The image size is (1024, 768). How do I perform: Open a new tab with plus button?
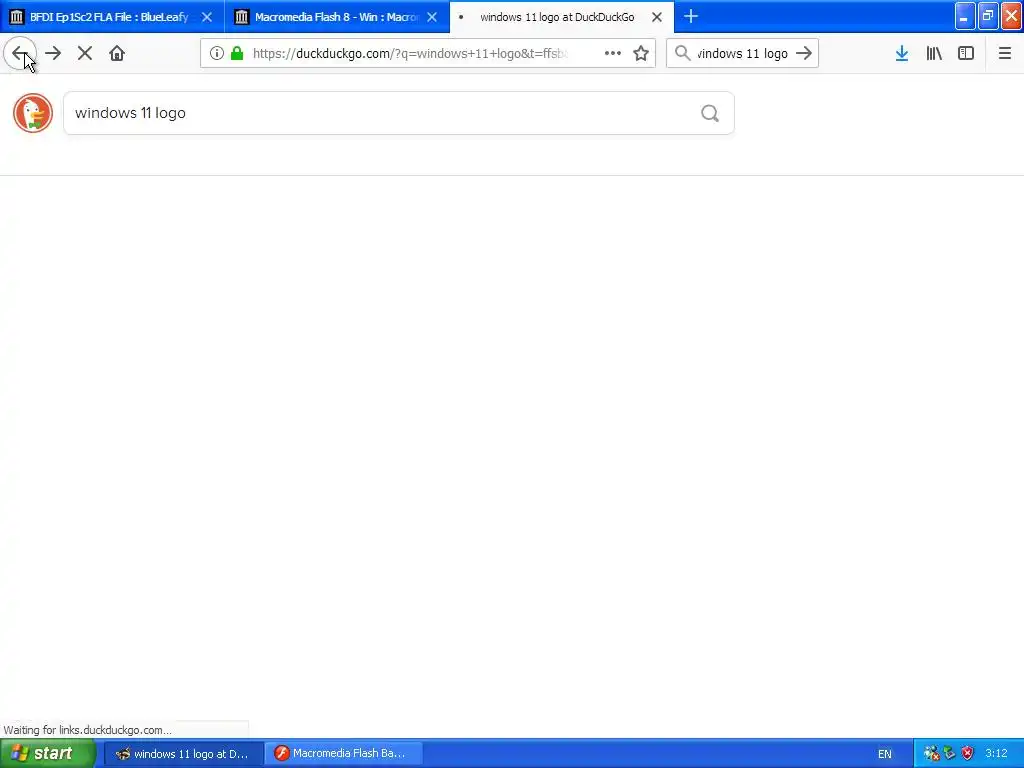[691, 16]
